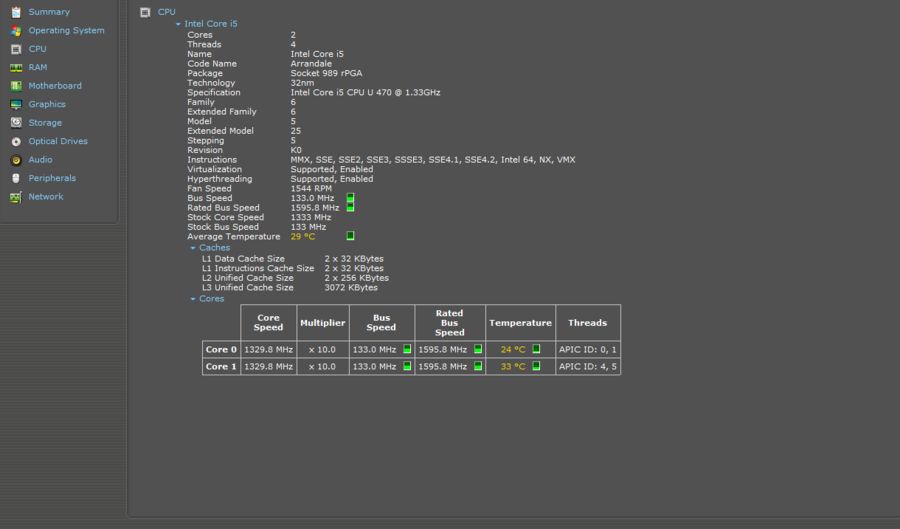
Task: Open Peripherals label in sidebar
Action: [52, 178]
